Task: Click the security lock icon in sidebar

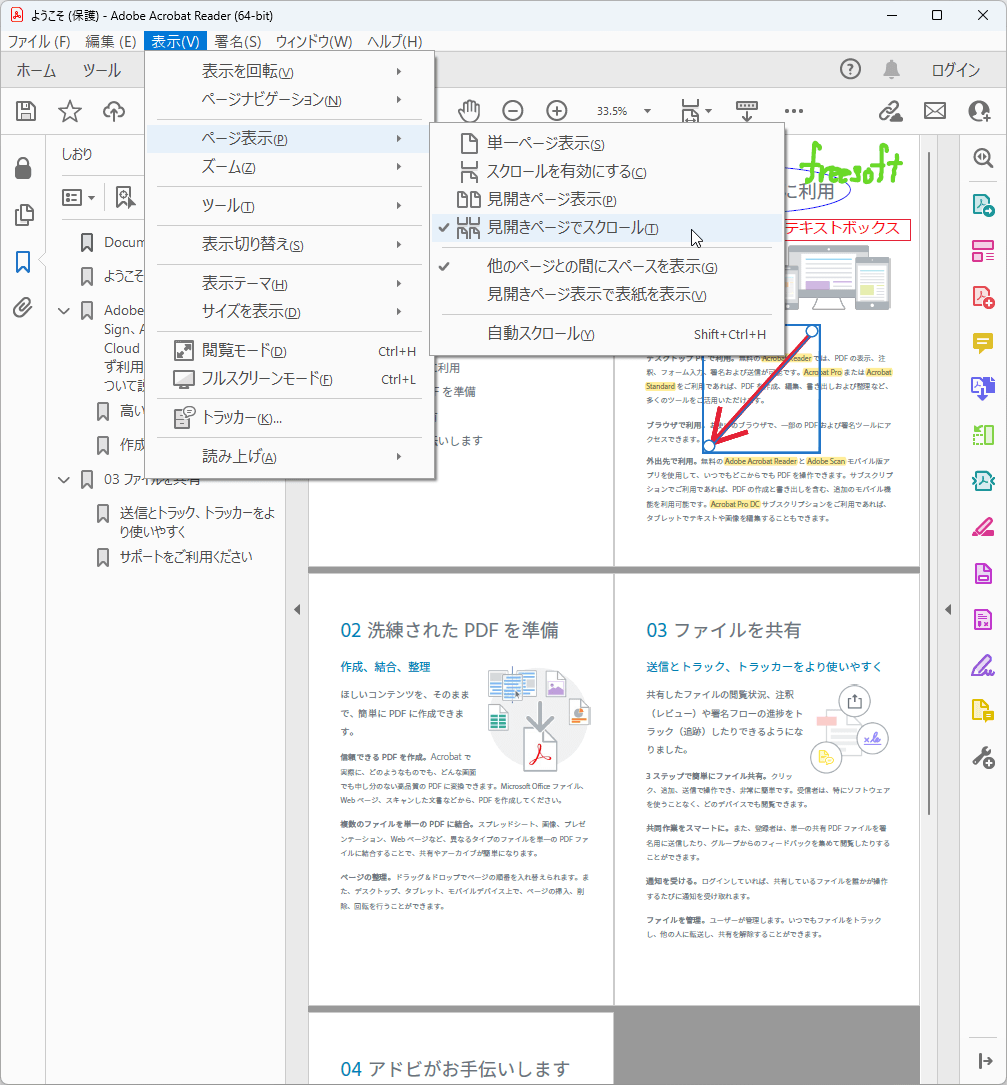Action: [x=23, y=168]
